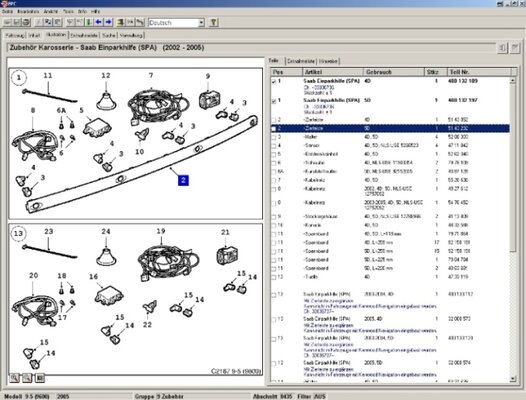Image resolution: width=526 pixels, height=400 pixels.
Task: Switch to the Suche tab
Action: click(x=109, y=35)
